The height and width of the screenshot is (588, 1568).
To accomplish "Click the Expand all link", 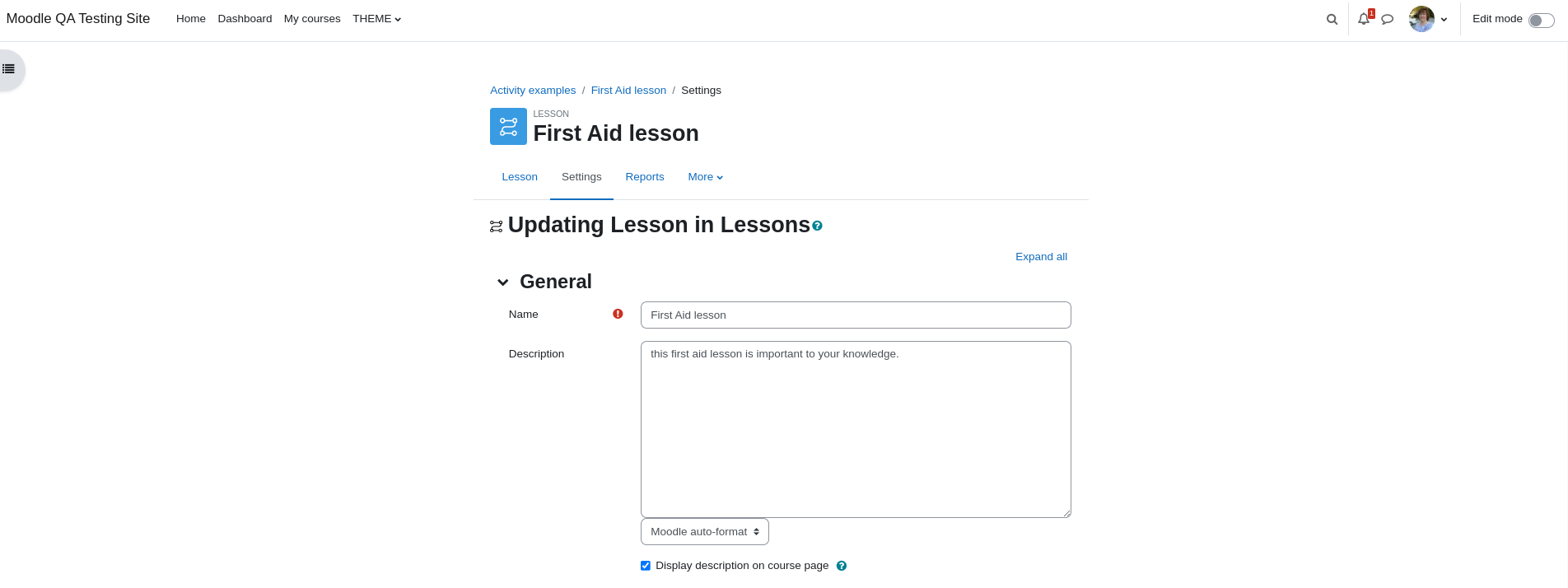I will [1041, 257].
